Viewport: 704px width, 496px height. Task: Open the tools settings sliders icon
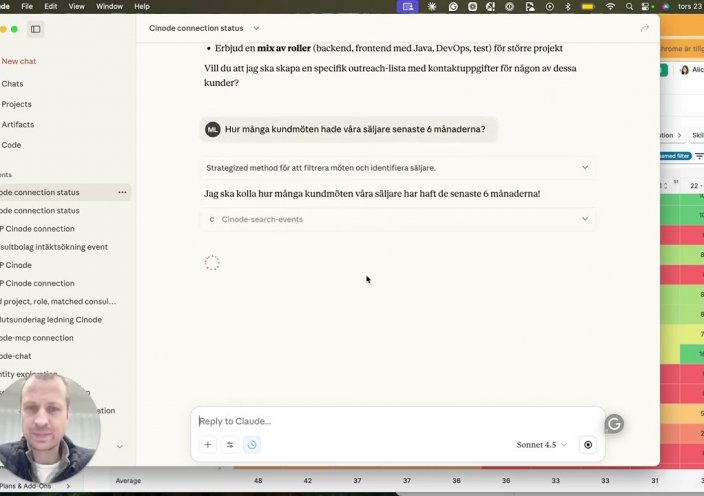click(x=230, y=445)
